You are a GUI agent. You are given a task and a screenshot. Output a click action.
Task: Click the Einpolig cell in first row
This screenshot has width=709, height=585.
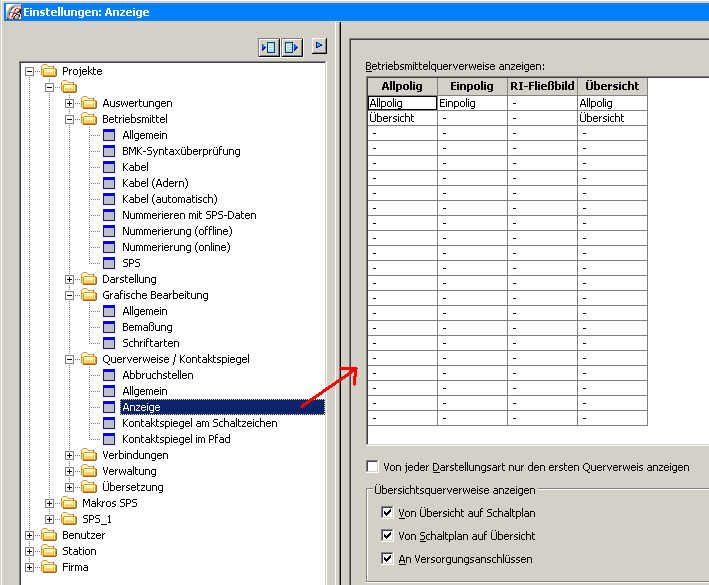(472, 103)
